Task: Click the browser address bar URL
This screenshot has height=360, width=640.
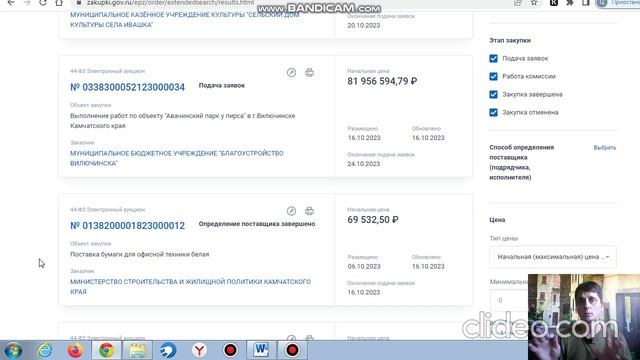Action: pos(170,3)
